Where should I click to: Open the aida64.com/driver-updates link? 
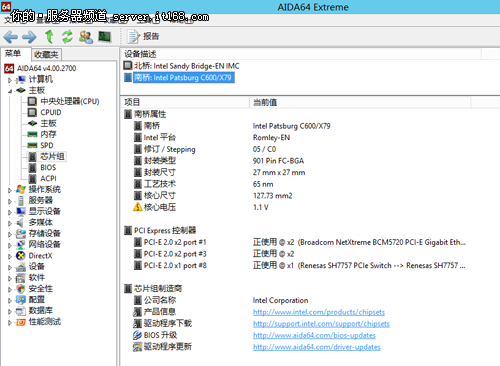316,347
